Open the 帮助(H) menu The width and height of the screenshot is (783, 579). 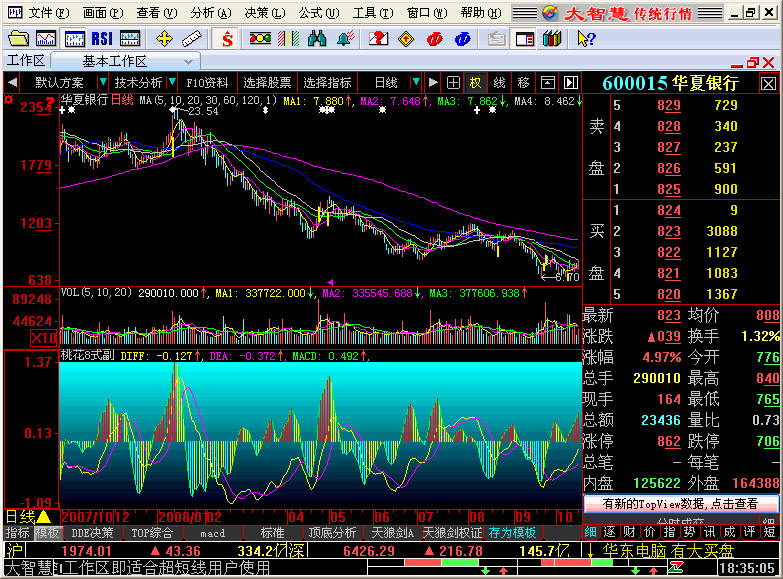480,12
